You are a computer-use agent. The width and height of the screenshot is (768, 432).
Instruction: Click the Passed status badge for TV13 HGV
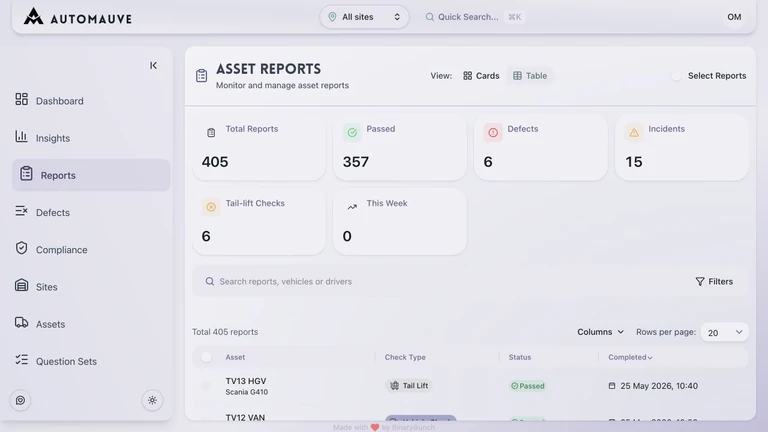coord(528,386)
